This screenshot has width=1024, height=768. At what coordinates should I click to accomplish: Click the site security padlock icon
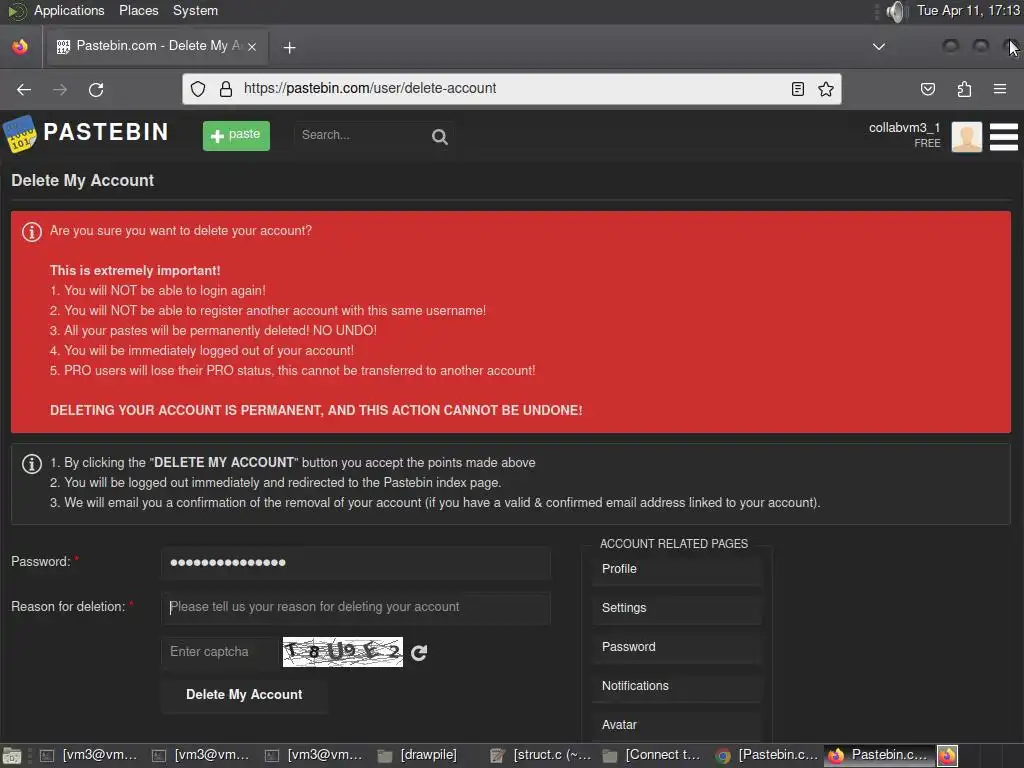tap(226, 89)
